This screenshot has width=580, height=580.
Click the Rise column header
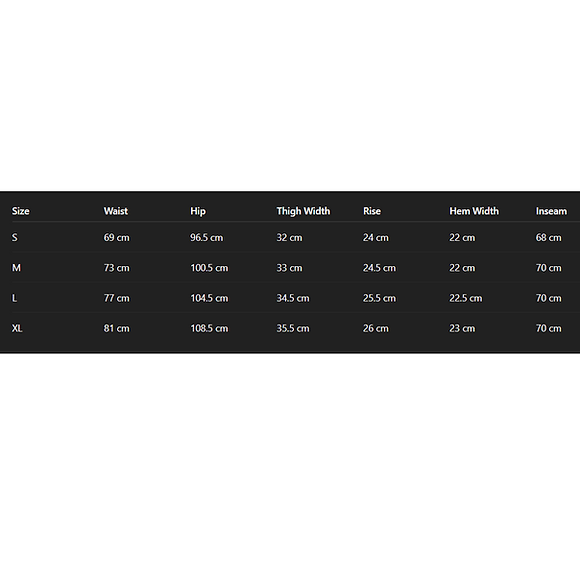click(x=372, y=211)
